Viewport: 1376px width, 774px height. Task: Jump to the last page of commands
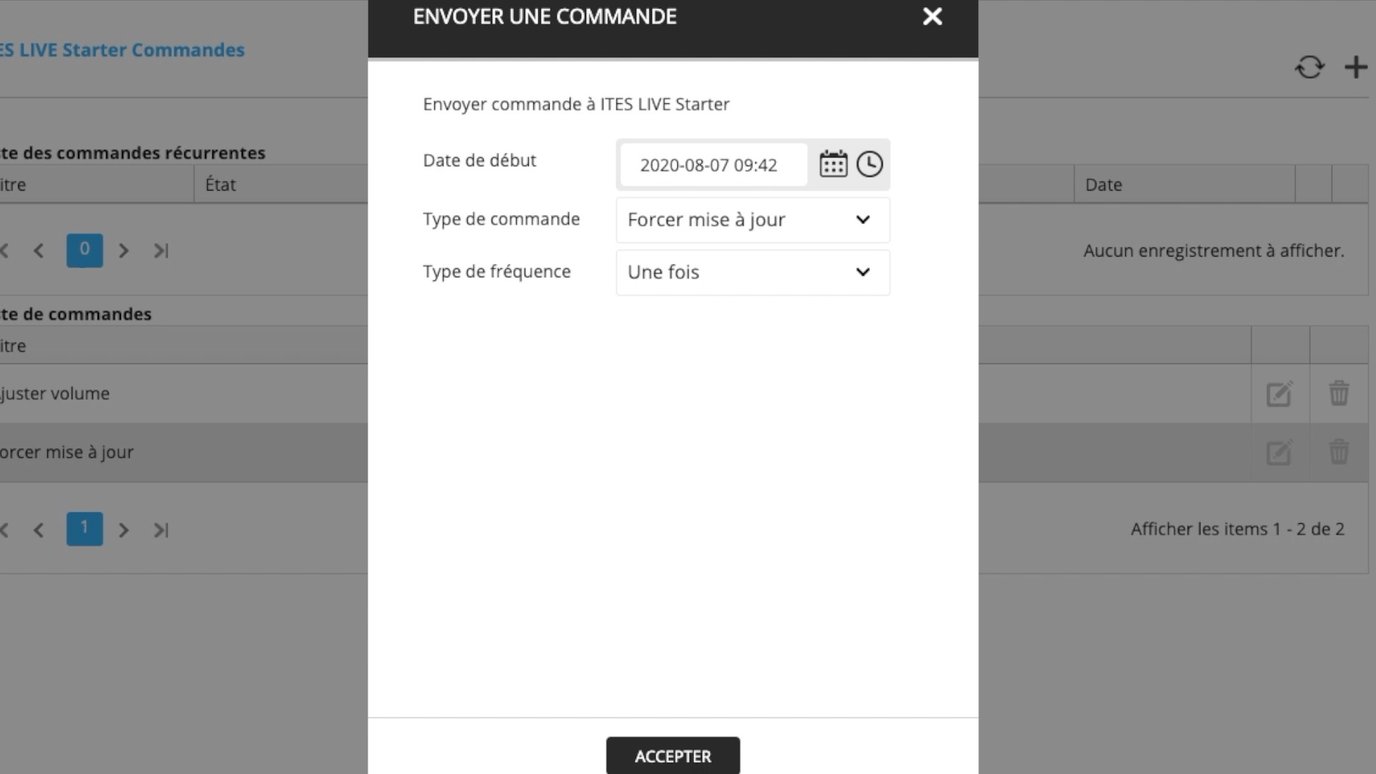pyautogui.click(x=161, y=529)
